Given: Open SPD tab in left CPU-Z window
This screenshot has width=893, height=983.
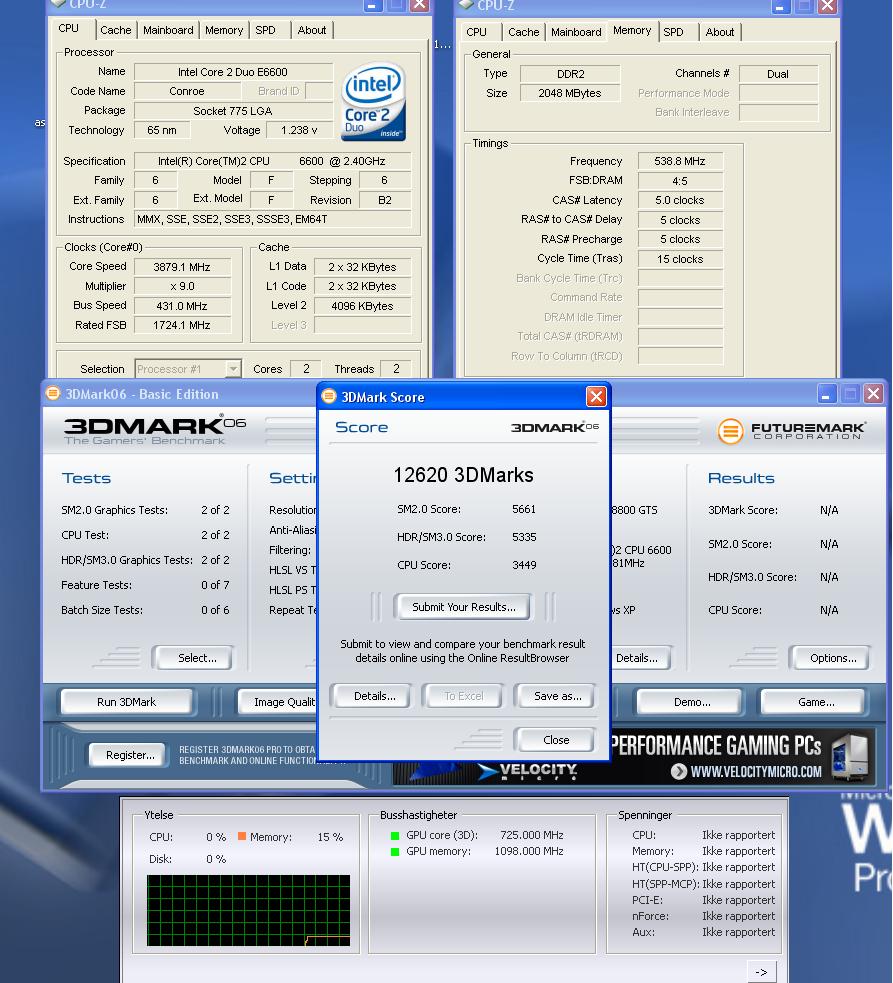Looking at the screenshot, I should click(x=265, y=30).
